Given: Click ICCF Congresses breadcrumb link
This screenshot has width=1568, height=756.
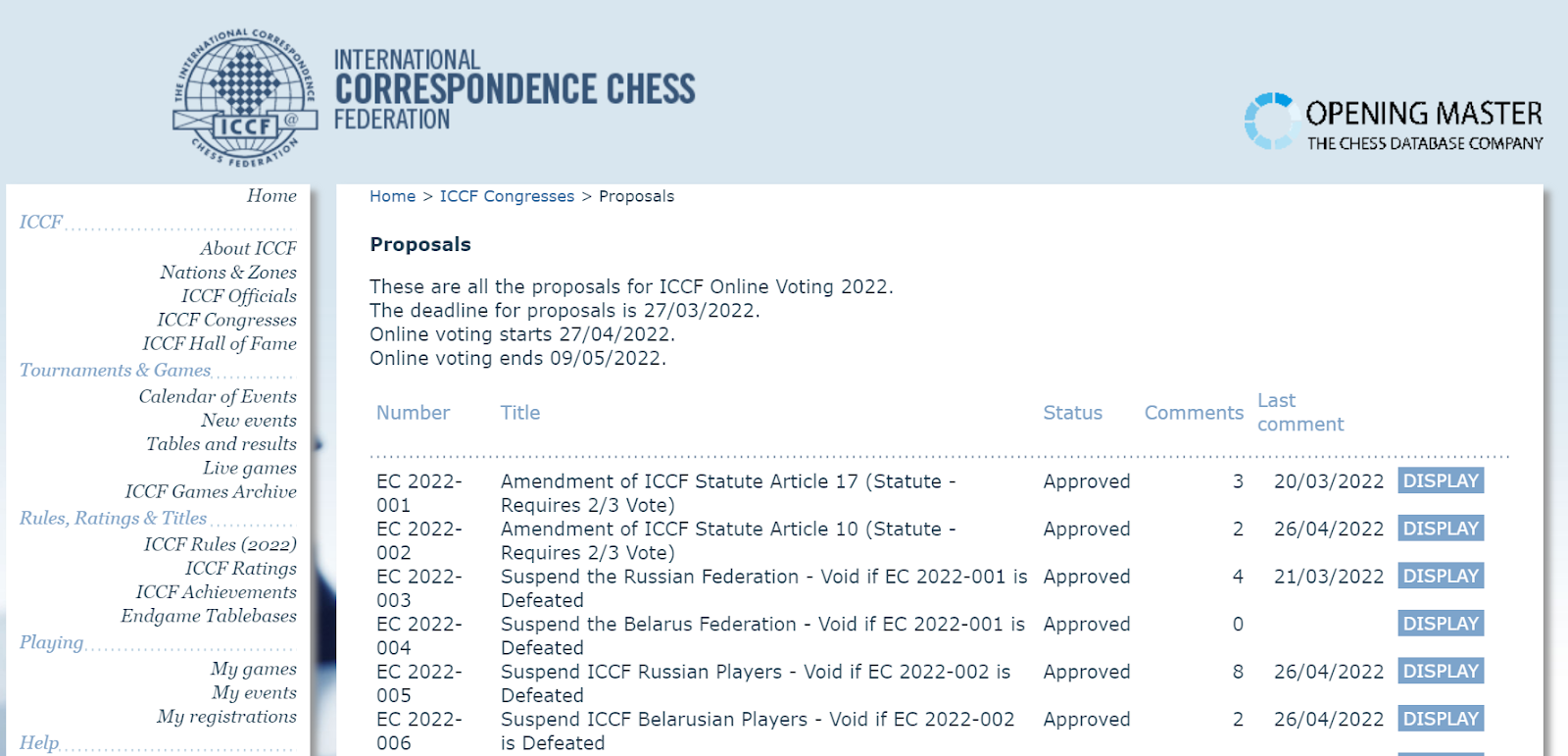Looking at the screenshot, I should 507,196.
